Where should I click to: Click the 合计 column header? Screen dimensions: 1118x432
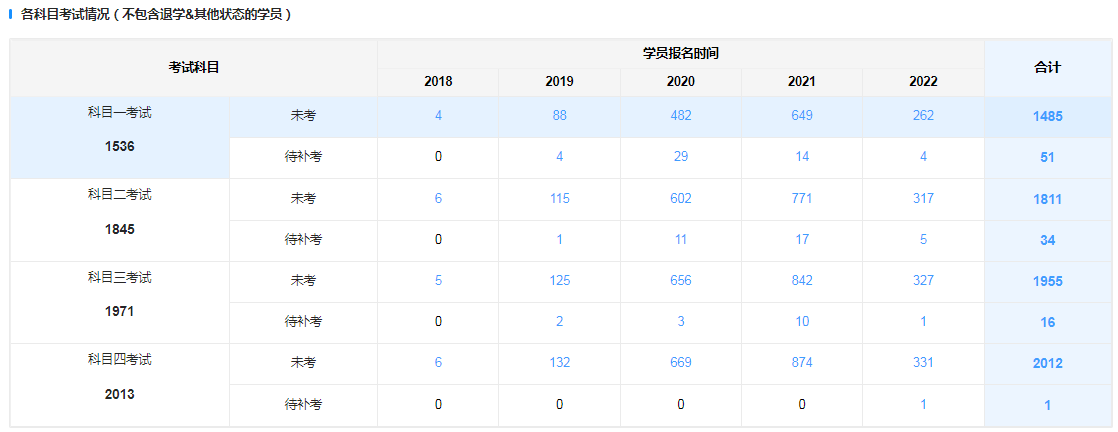click(1047, 68)
